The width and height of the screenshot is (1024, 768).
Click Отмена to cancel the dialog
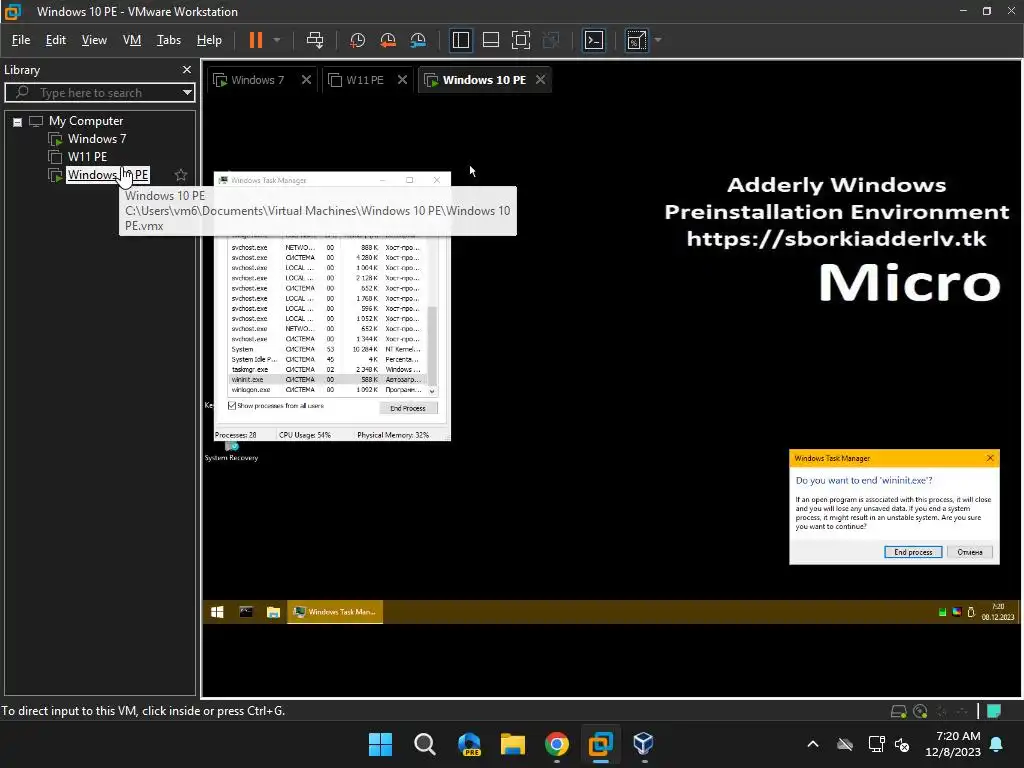[x=970, y=552]
